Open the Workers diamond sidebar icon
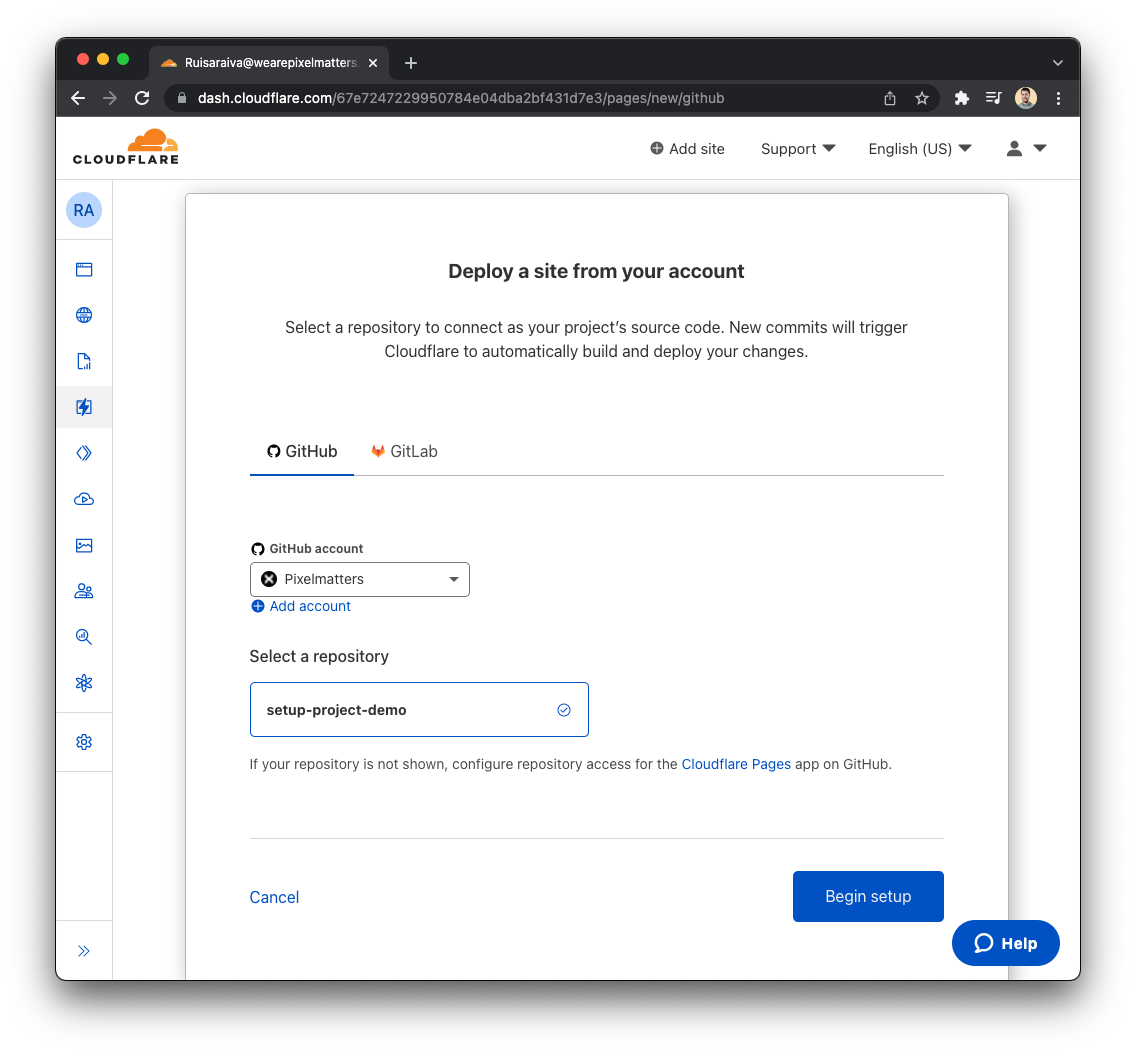The height and width of the screenshot is (1054, 1136). click(x=84, y=453)
